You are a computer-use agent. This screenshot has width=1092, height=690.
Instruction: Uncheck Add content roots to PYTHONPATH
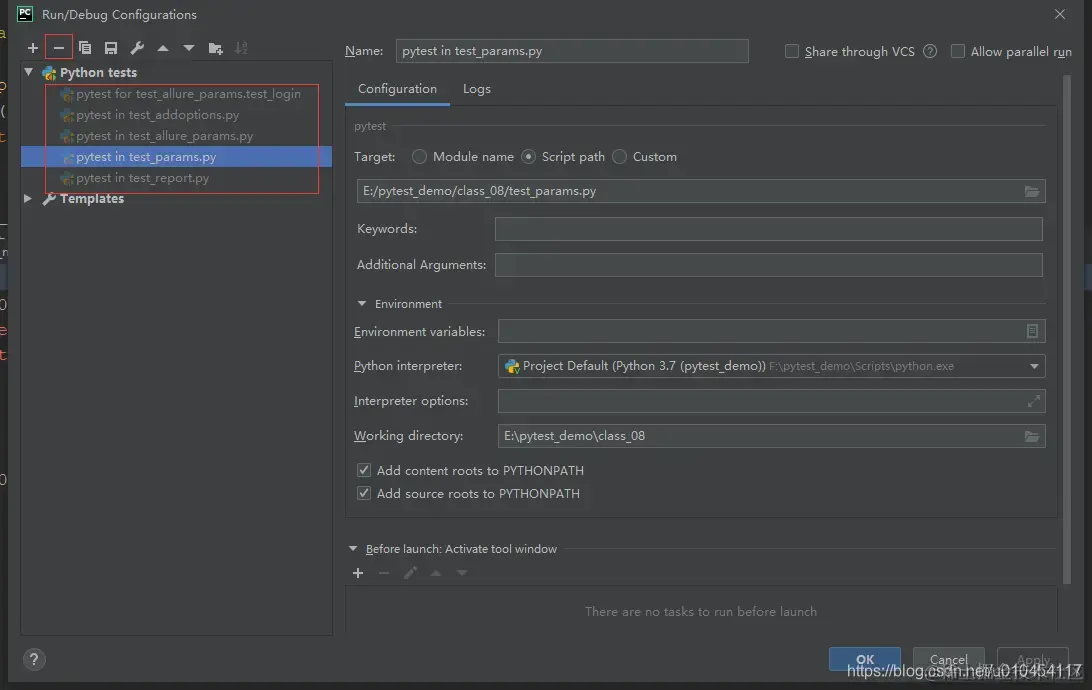click(364, 471)
